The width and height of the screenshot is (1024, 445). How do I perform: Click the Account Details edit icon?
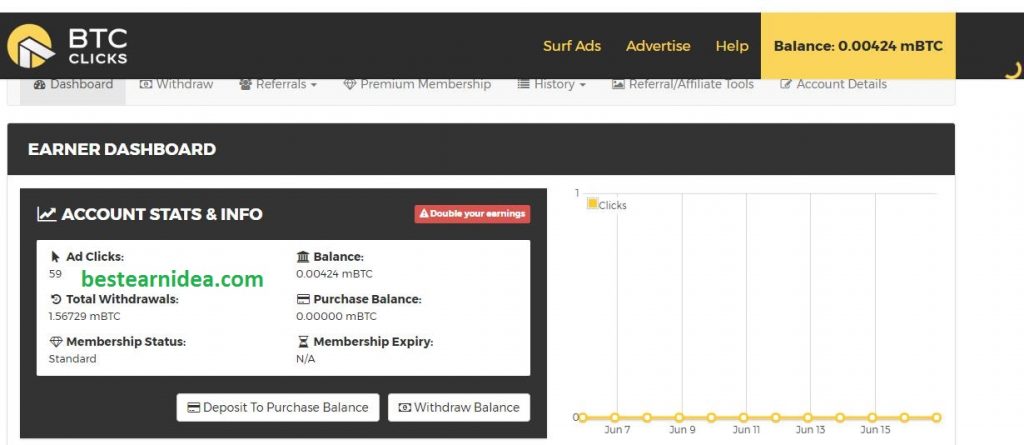[786, 85]
